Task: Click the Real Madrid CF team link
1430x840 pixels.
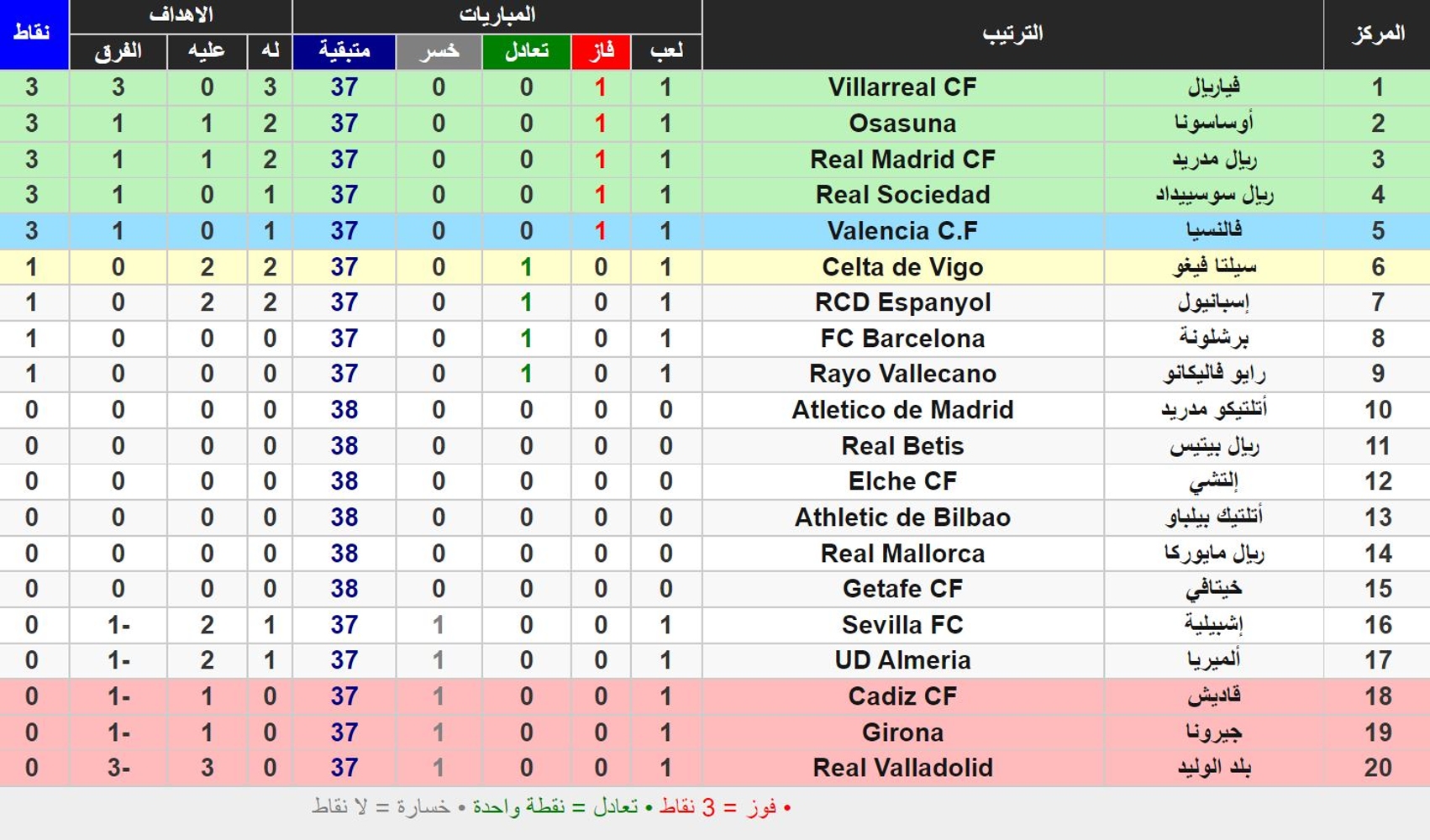Action: (902, 160)
